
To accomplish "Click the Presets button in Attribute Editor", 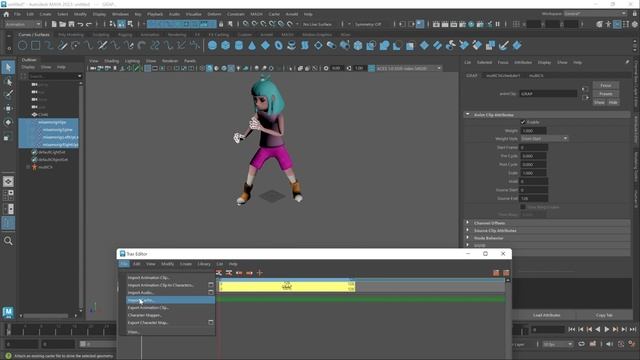I will coord(606,94).
